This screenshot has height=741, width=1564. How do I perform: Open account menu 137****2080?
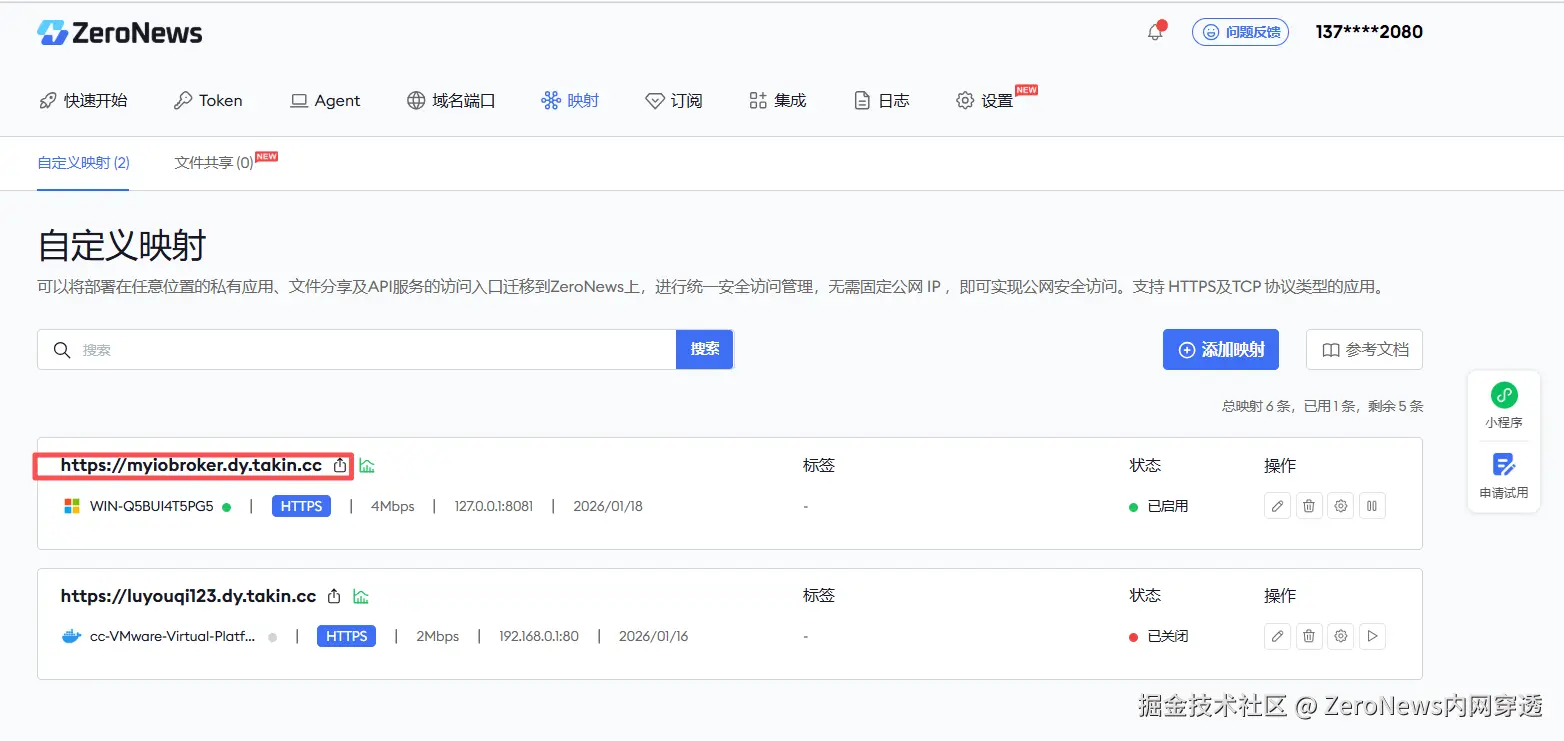(1369, 32)
